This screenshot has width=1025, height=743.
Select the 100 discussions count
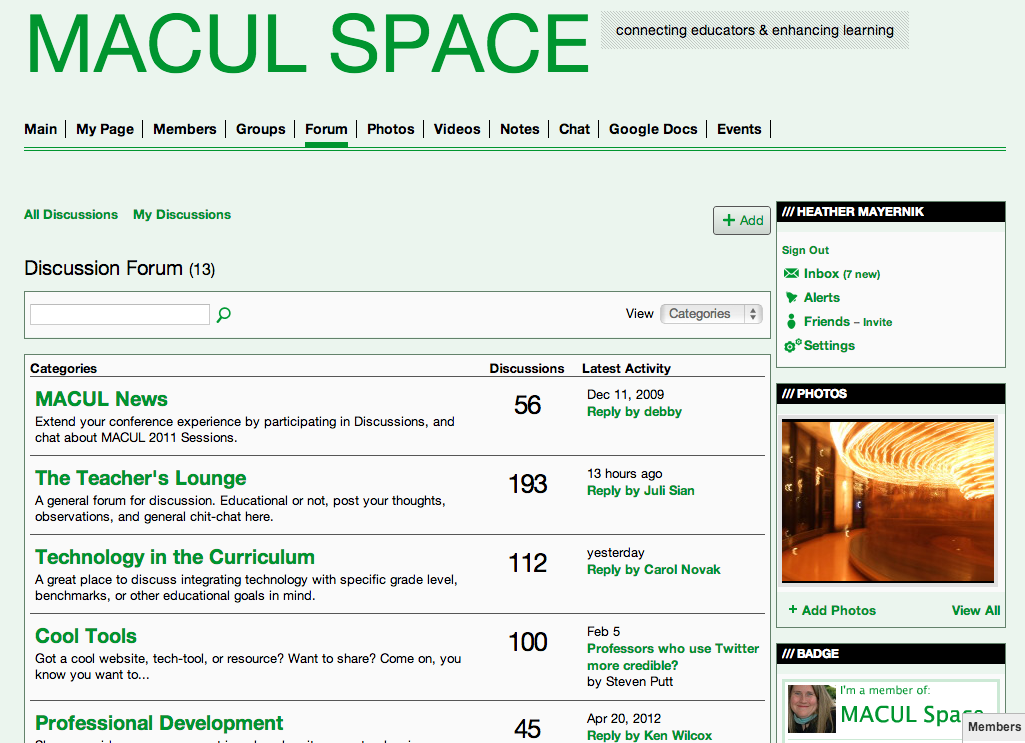[x=528, y=642]
